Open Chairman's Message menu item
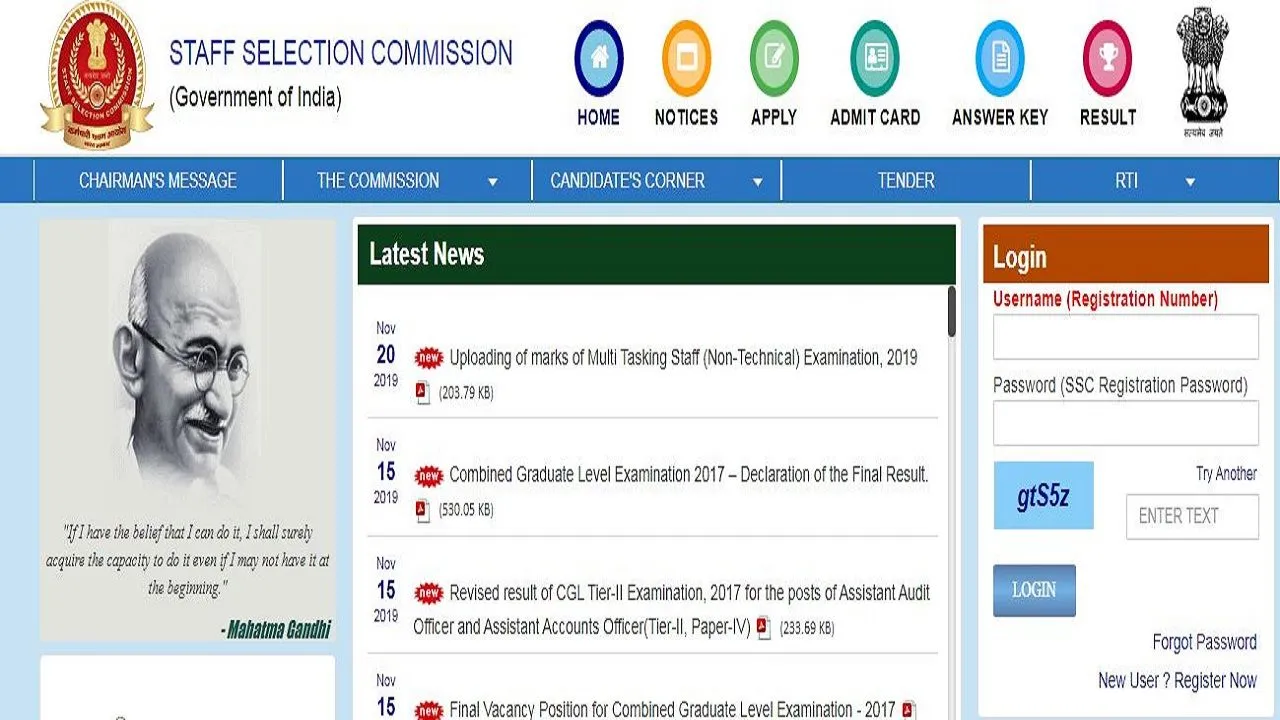 tap(158, 181)
